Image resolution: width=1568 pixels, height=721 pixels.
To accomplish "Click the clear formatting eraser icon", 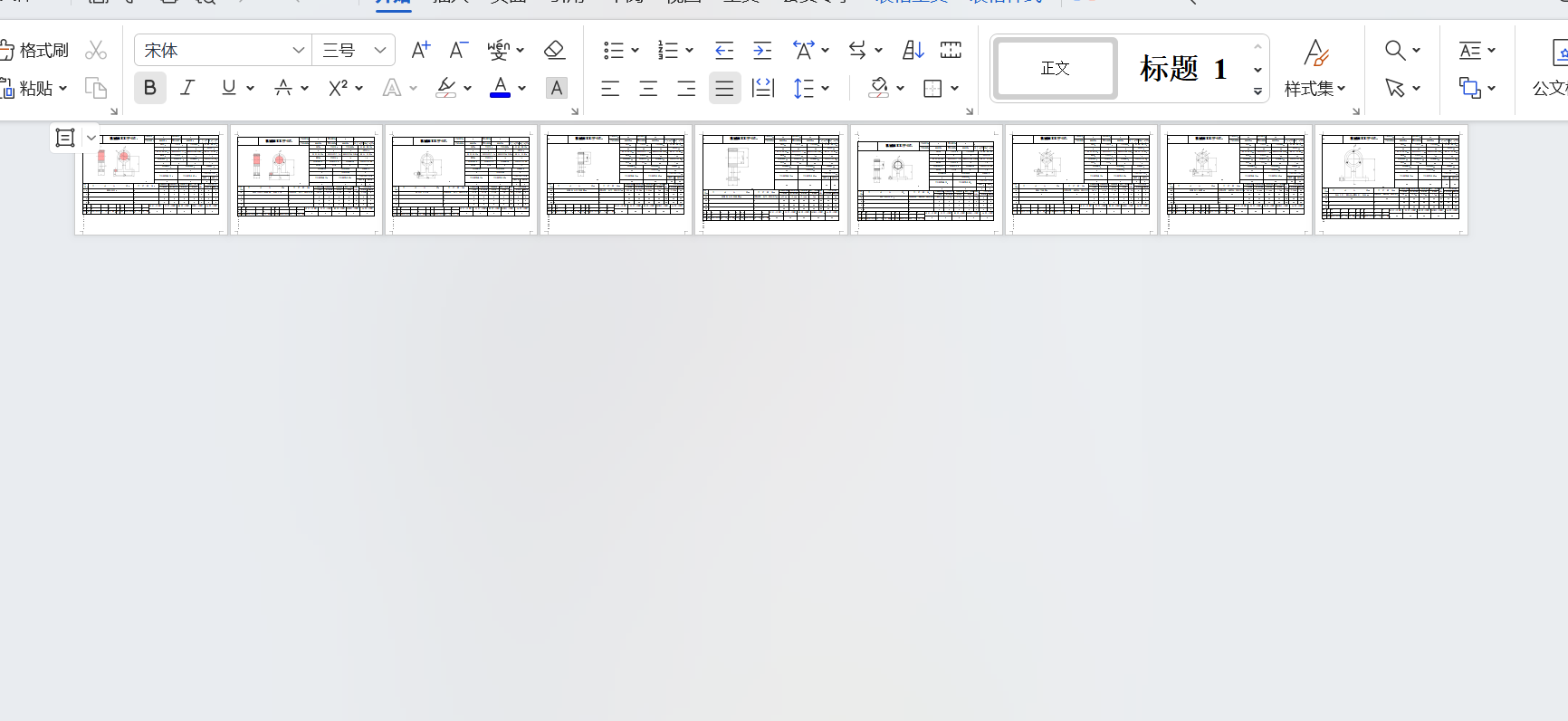I will tap(555, 50).
